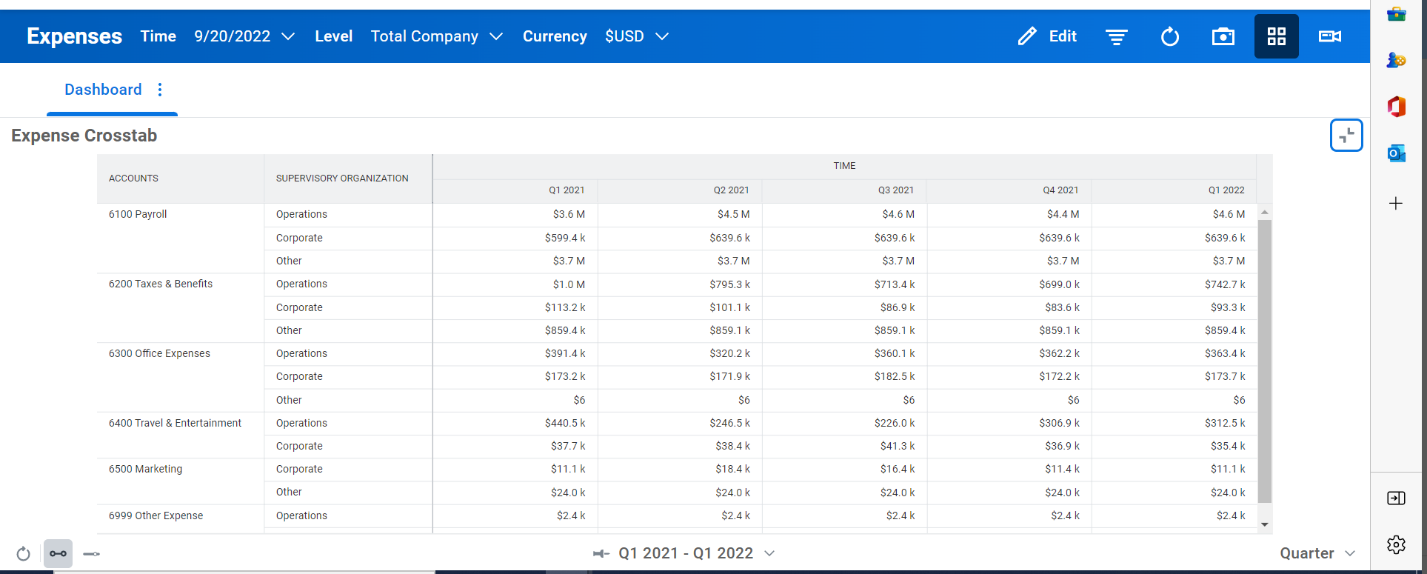
Task: Open the Quarter granularity dropdown
Action: [x=1317, y=553]
